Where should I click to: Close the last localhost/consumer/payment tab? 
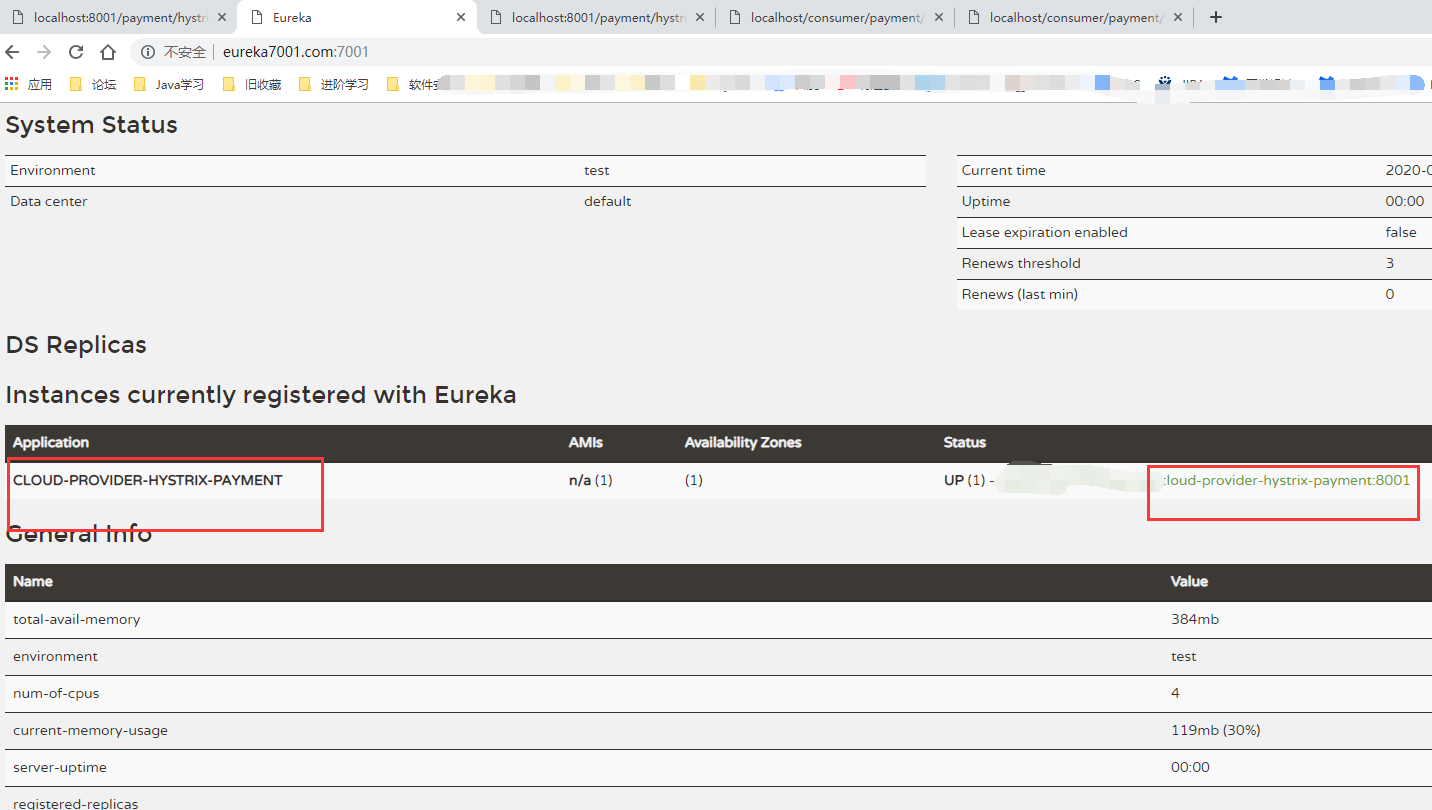[x=1178, y=17]
